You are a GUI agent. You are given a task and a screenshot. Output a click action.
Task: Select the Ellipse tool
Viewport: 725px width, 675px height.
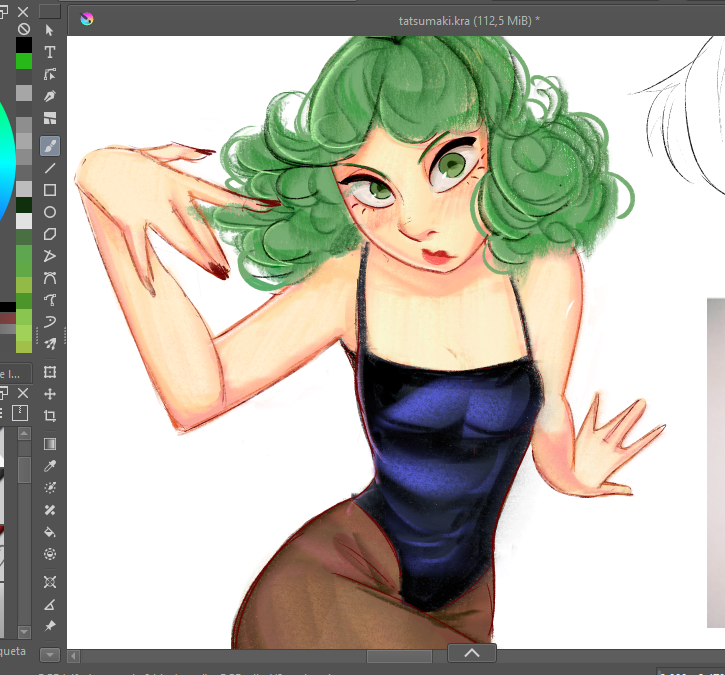click(x=49, y=212)
